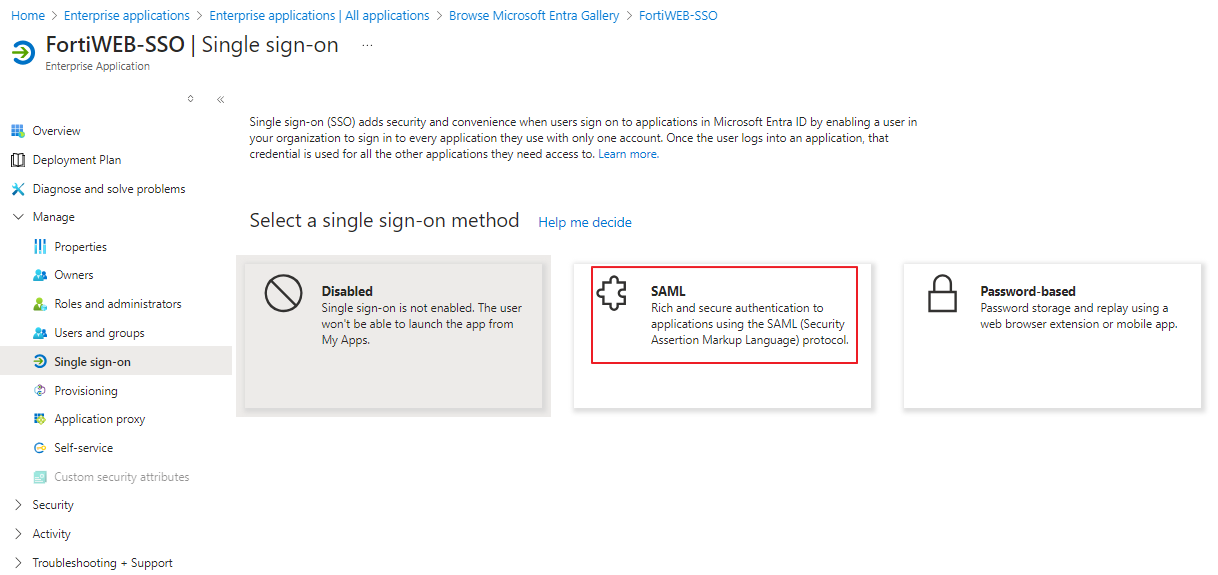1218x575 pixels.
Task: Open the Learn more link
Action: (x=628, y=154)
